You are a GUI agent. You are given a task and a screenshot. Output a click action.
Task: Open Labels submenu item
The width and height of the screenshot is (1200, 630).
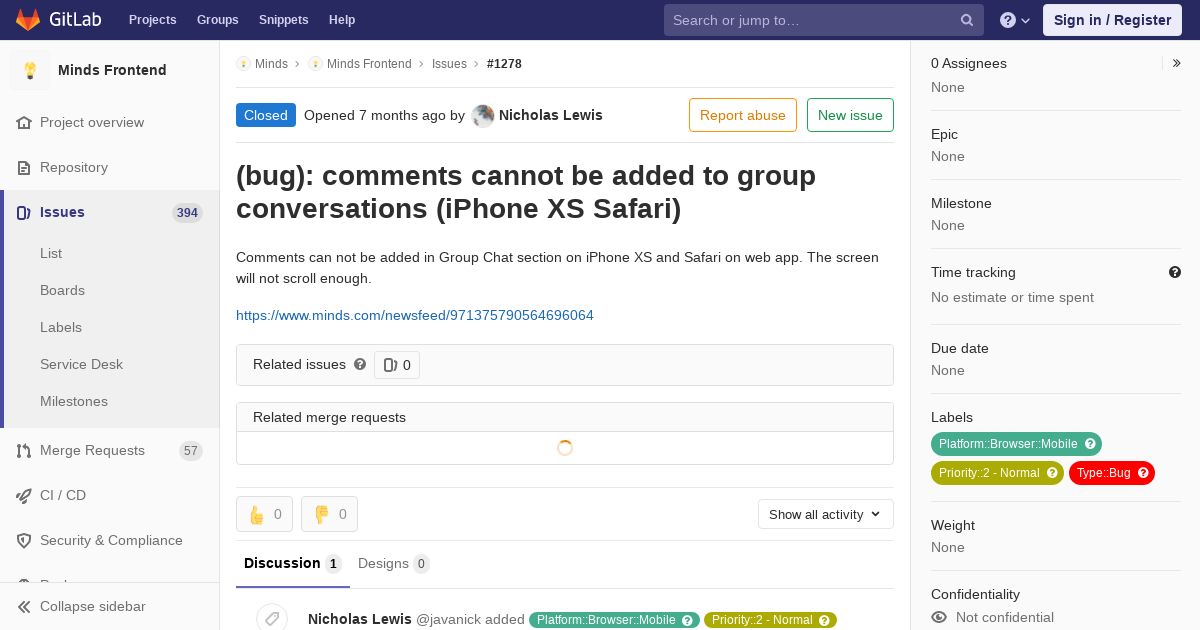(61, 327)
